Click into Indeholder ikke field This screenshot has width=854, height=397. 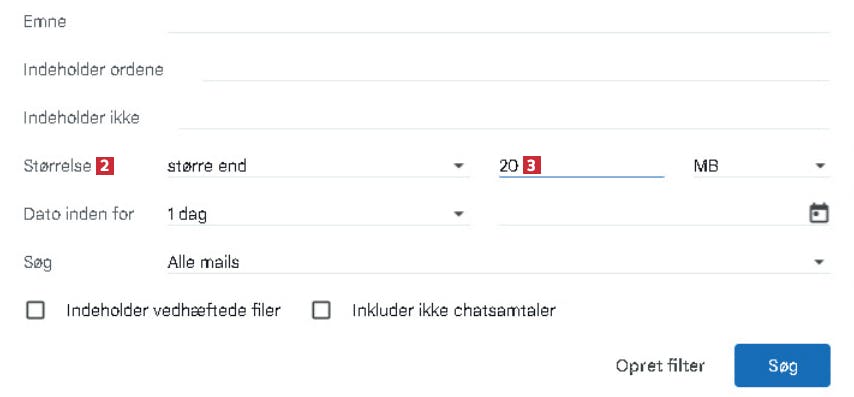point(504,118)
